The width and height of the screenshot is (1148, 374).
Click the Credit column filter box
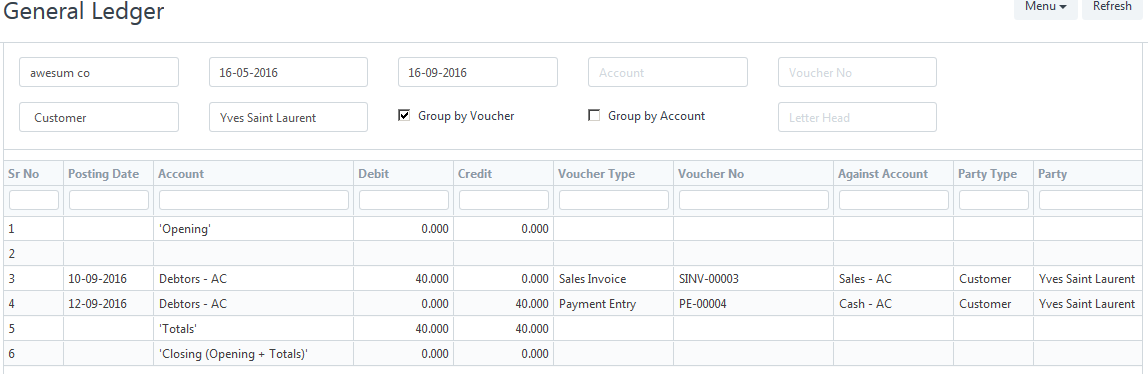[x=504, y=200]
